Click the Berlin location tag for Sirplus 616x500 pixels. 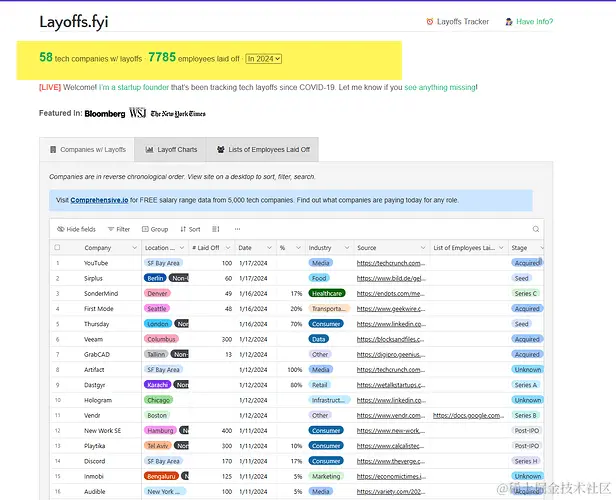[x=155, y=278]
